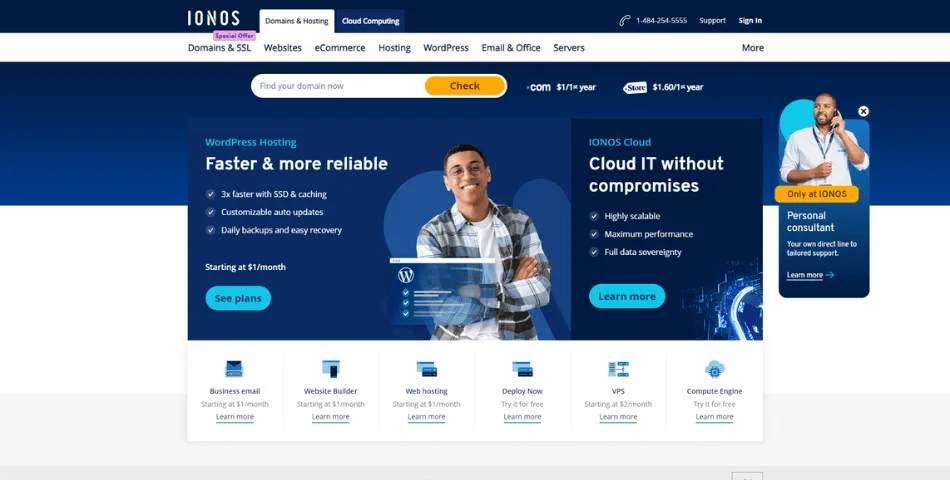
Task: Click Learn more under VPS
Action: 618,417
